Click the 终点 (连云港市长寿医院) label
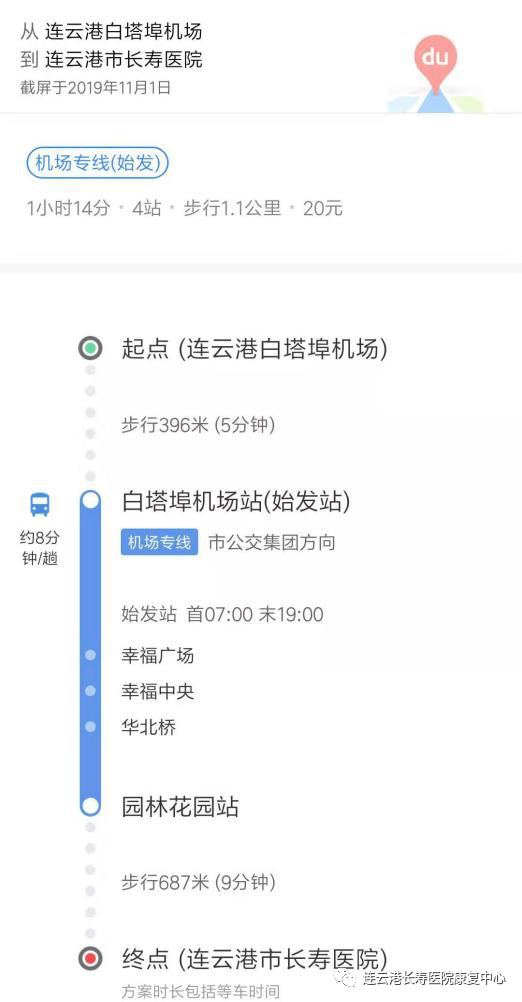This screenshot has width=522, height=1002. (x=254, y=959)
